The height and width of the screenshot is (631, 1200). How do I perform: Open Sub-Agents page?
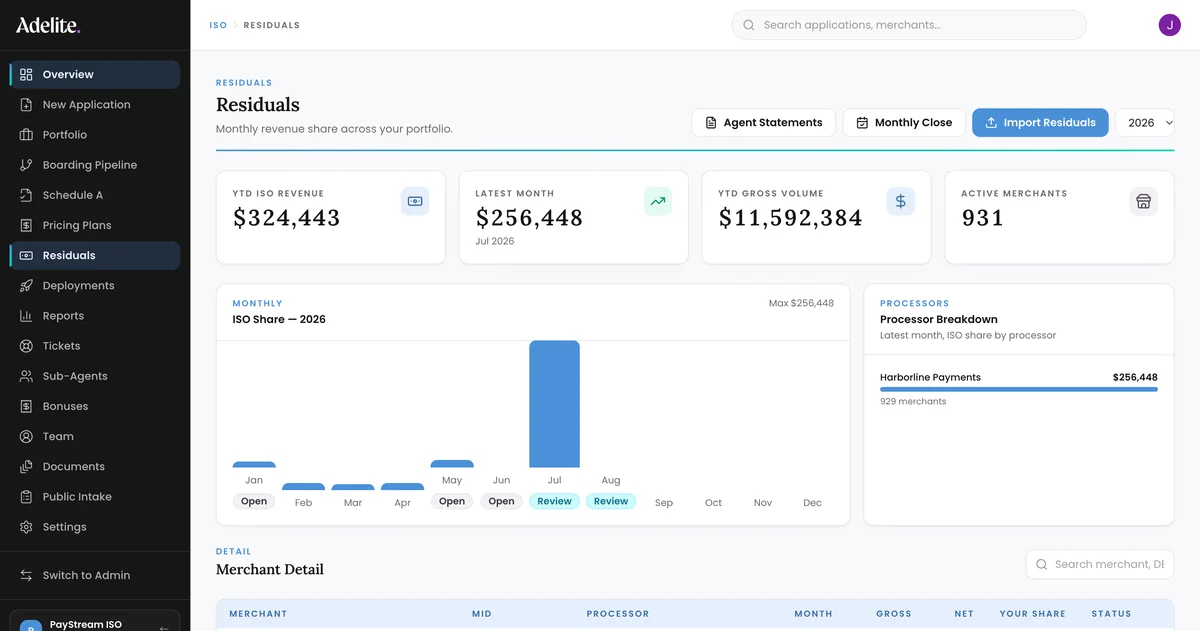click(95, 376)
